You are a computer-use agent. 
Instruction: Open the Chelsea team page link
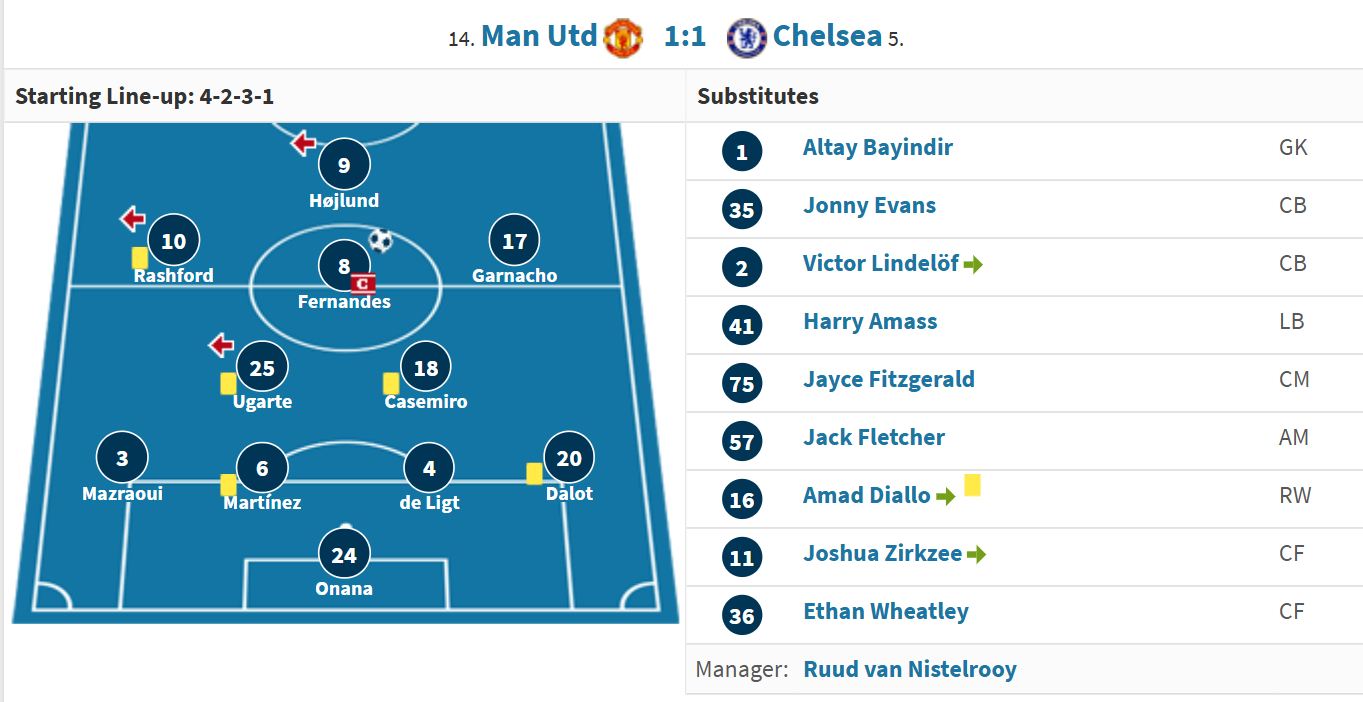pyautogui.click(x=827, y=37)
